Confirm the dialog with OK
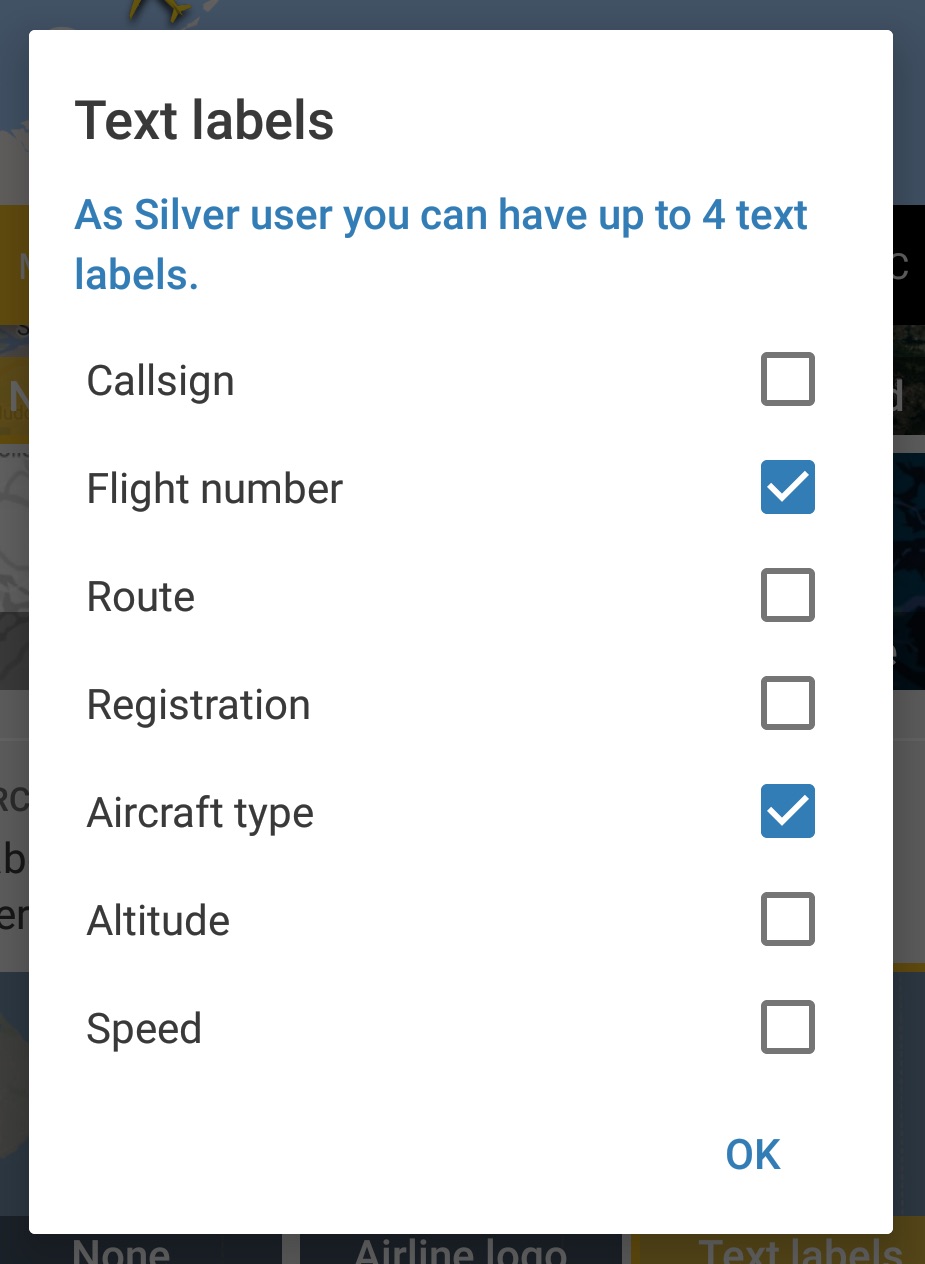Image resolution: width=925 pixels, height=1264 pixels. pos(753,1155)
